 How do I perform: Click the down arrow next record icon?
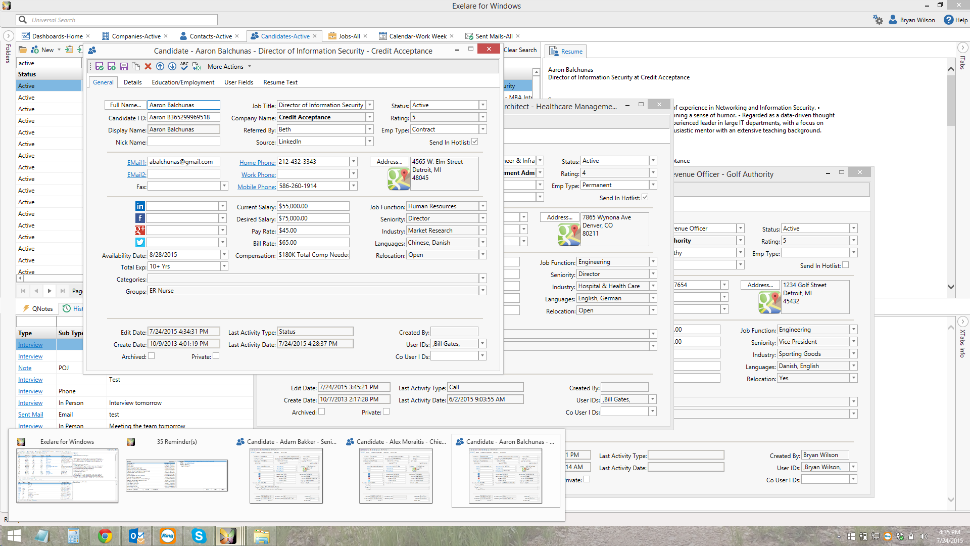171,66
